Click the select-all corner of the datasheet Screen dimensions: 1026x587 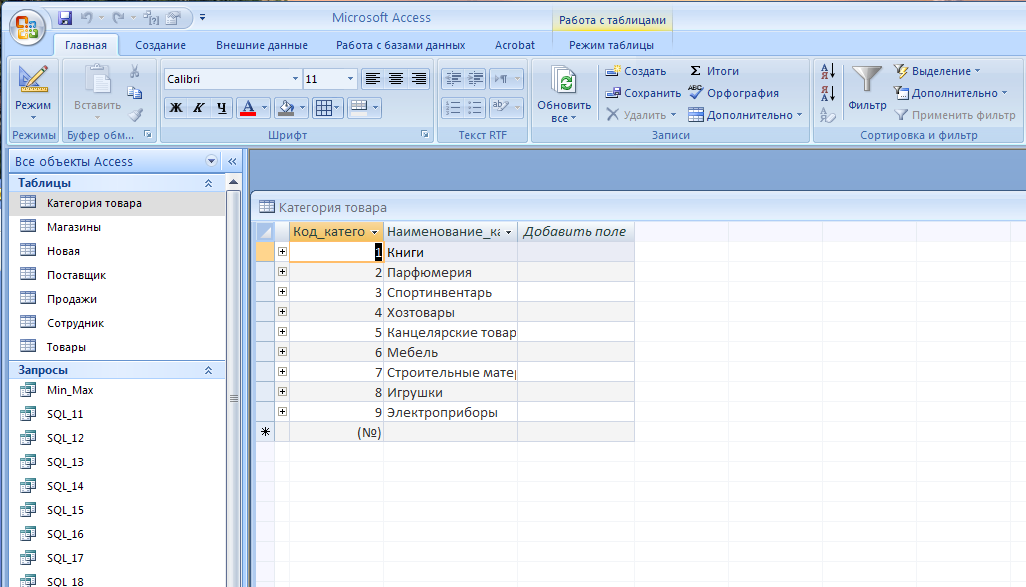pos(265,232)
